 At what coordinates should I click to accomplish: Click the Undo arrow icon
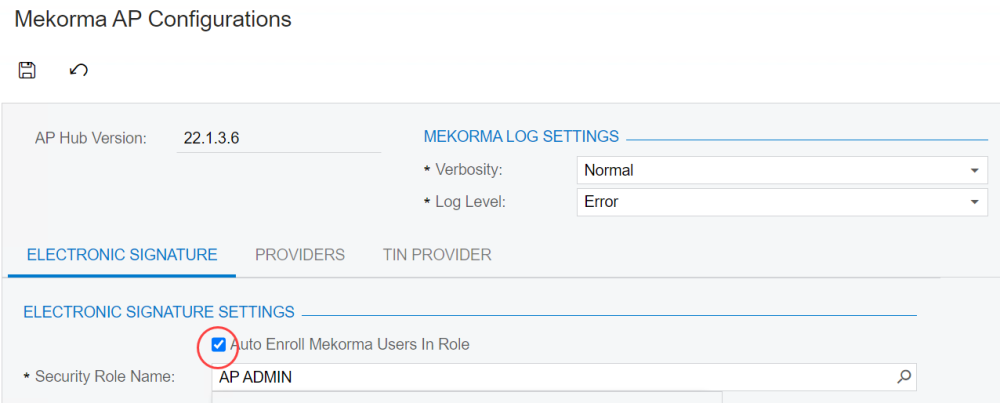click(x=78, y=70)
